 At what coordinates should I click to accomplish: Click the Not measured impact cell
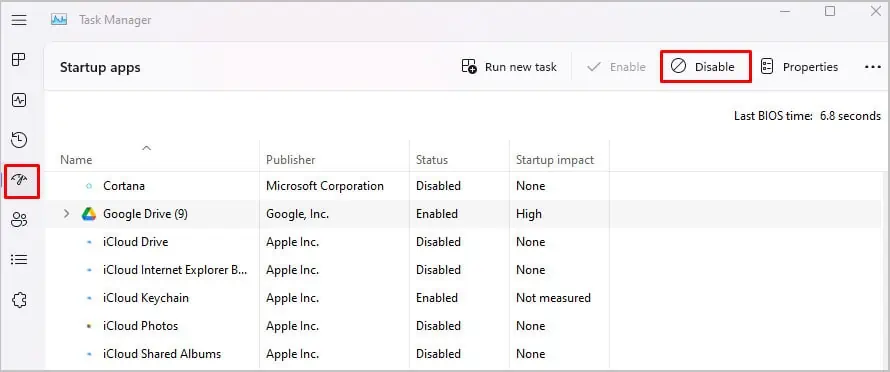(x=553, y=298)
